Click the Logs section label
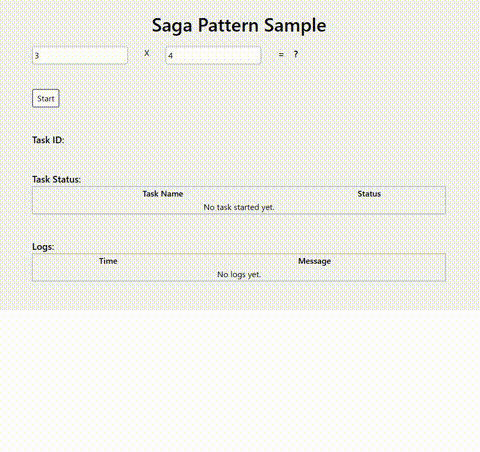The image size is (480, 452). (43, 247)
